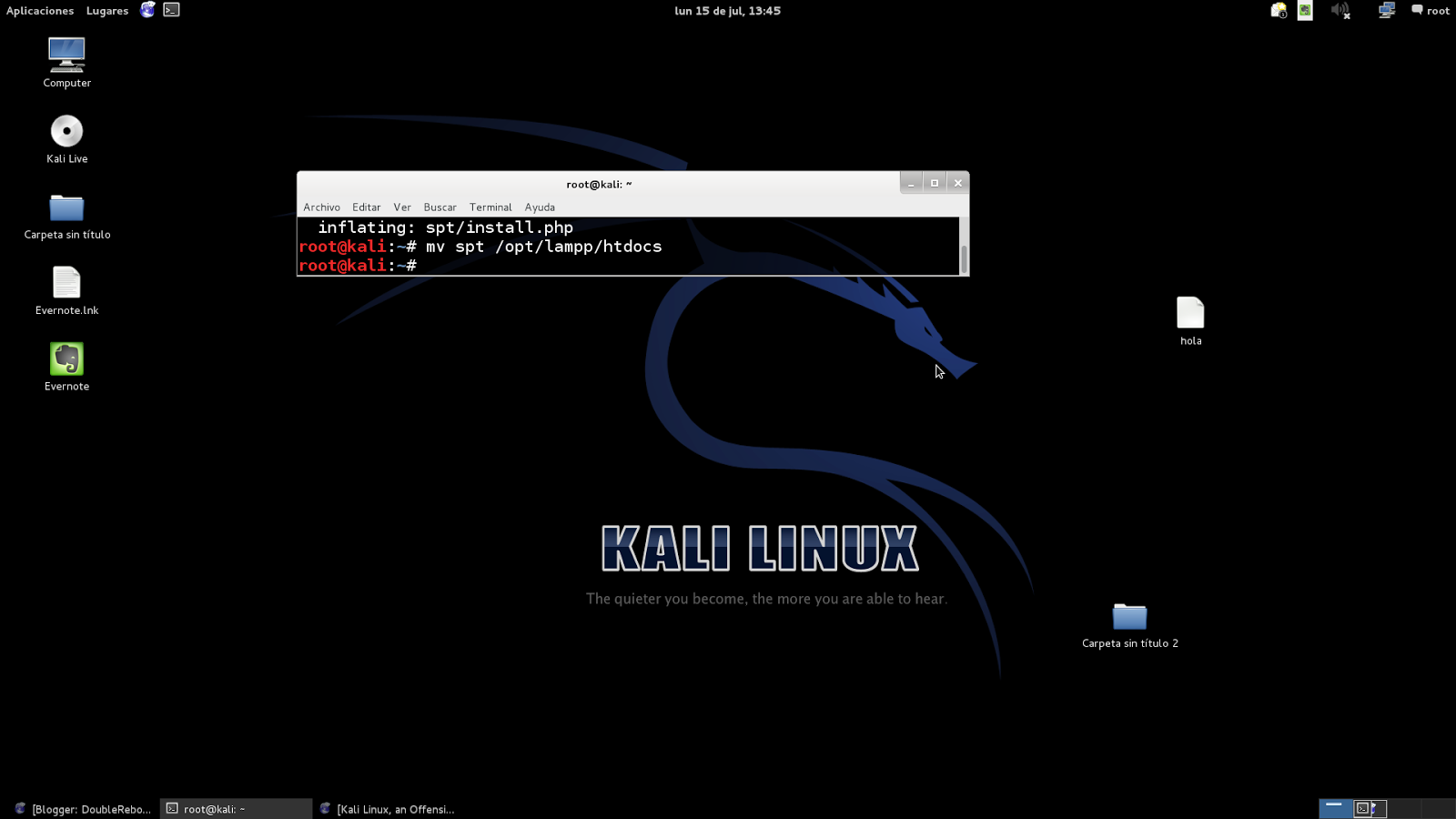
Task: Select the second workspace in switcher
Action: click(1370, 808)
